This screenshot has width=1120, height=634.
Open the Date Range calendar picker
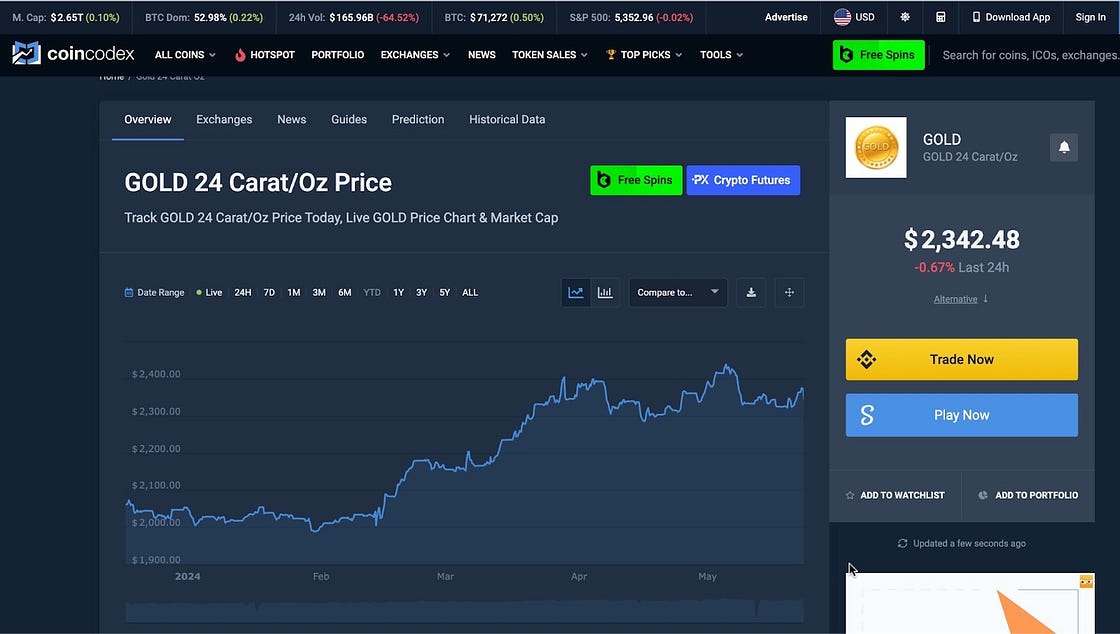(154, 293)
